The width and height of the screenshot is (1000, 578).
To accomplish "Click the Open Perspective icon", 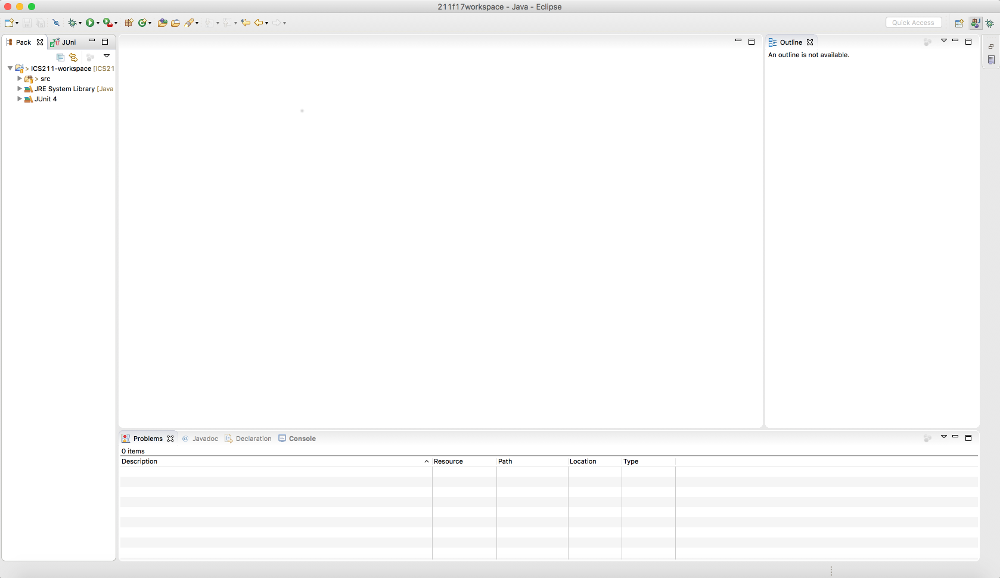I will click(x=959, y=22).
